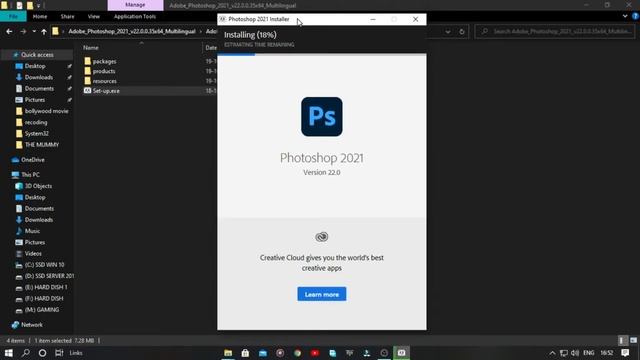This screenshot has height=360, width=640.
Task: Select the resources folder
Action: [x=104, y=81]
